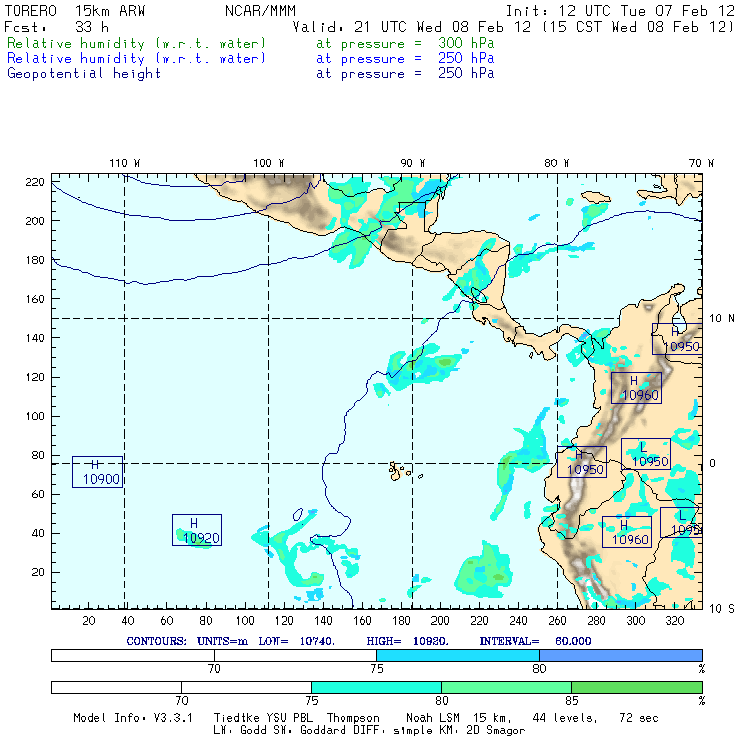
Task: Click the L 10950 low marker box
Action: click(x=645, y=454)
